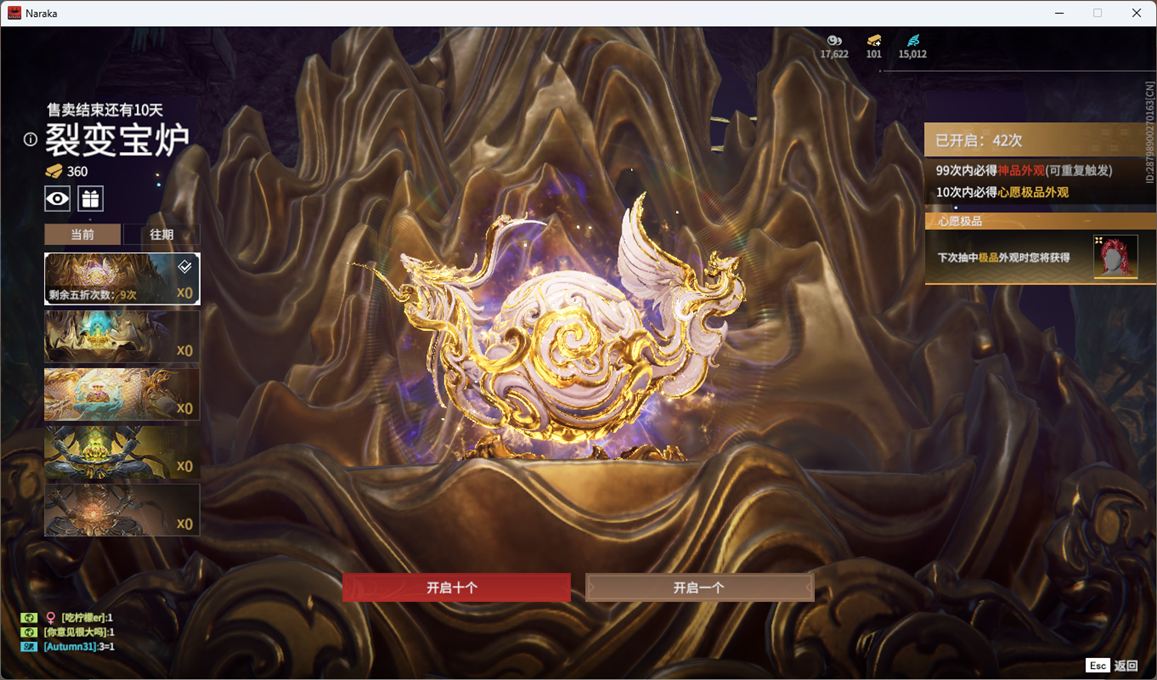Click the Naraka app icon in title bar
Viewport: 1157px width, 680px height.
[x=14, y=13]
